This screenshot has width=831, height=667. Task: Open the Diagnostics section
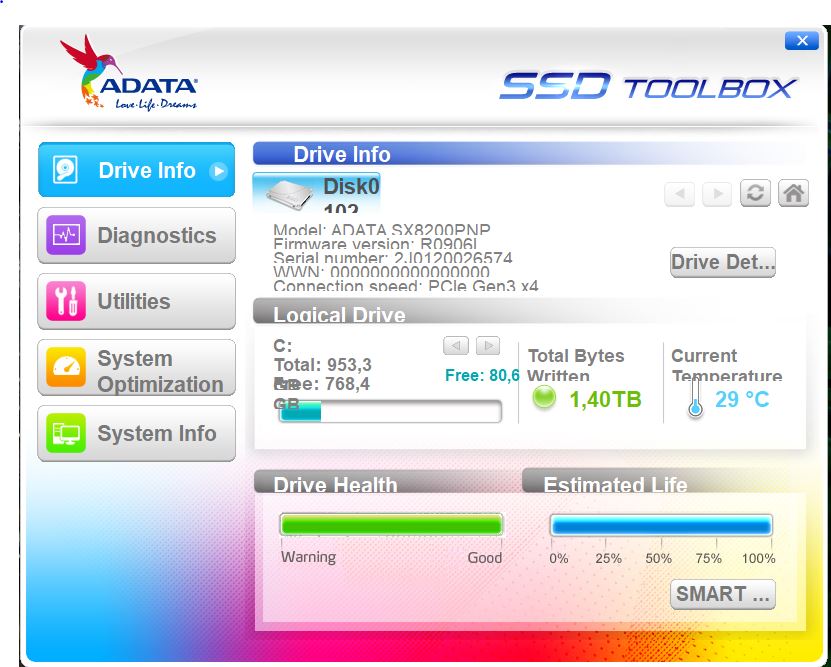point(136,235)
